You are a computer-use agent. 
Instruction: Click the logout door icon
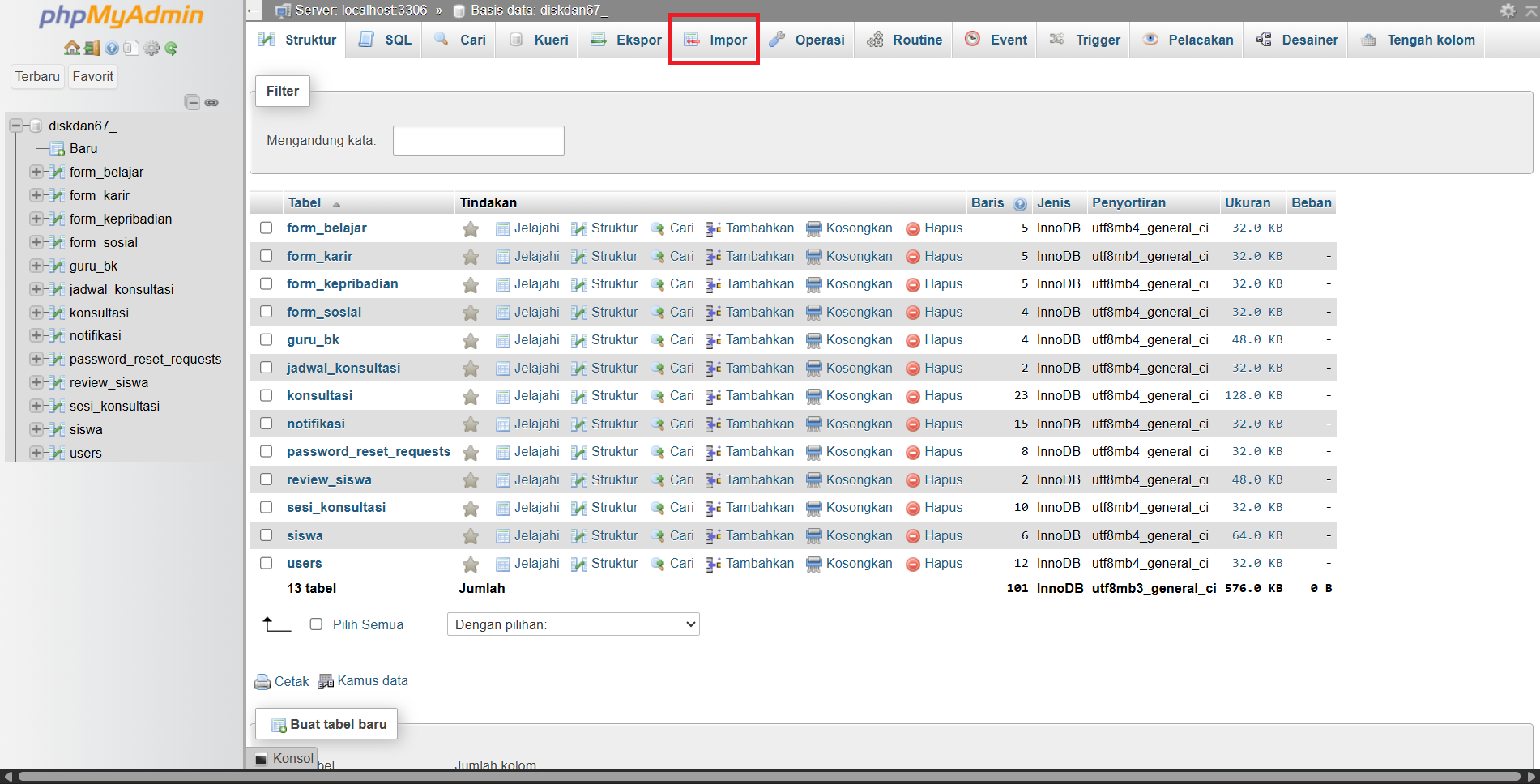tap(92, 49)
